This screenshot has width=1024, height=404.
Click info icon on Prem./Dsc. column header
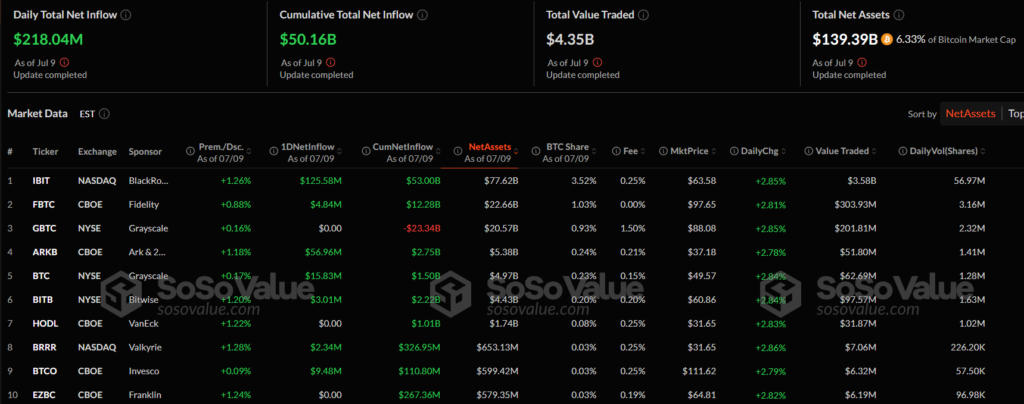point(191,150)
